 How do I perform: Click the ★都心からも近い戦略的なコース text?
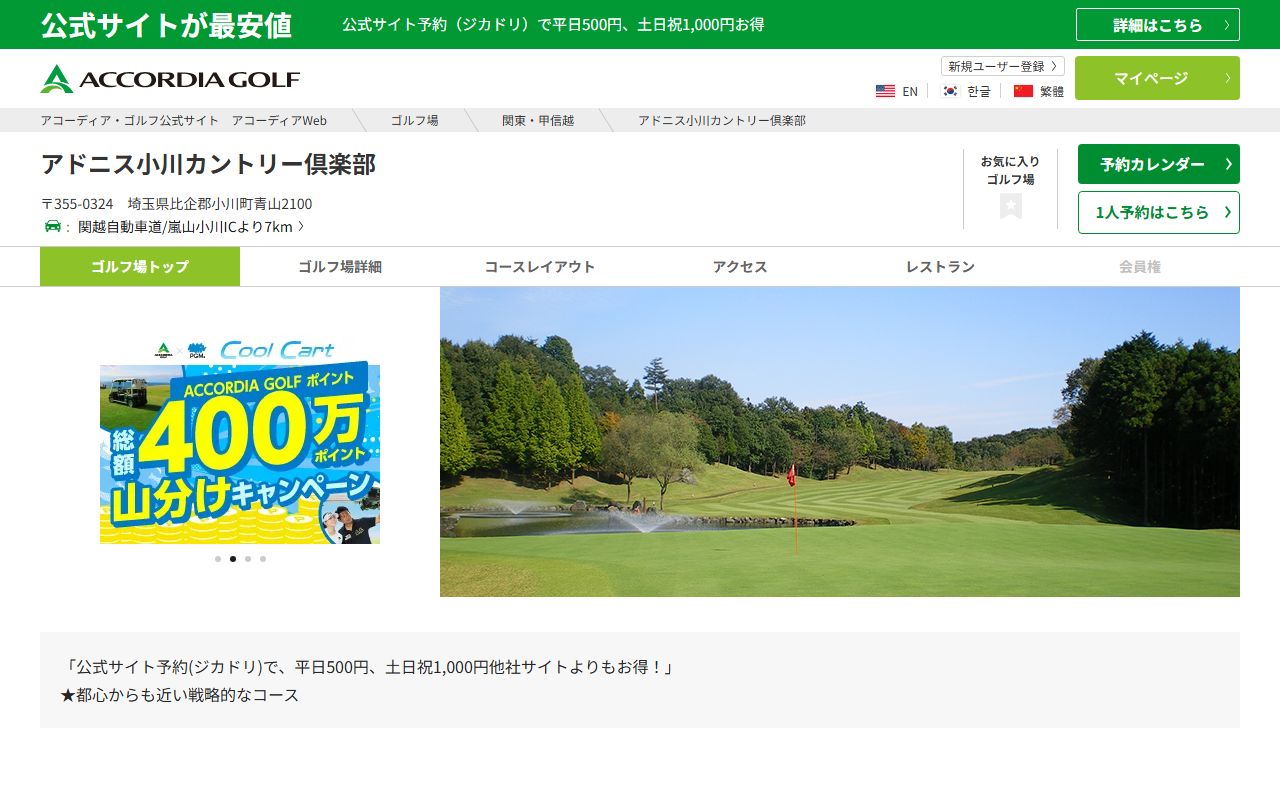180,695
